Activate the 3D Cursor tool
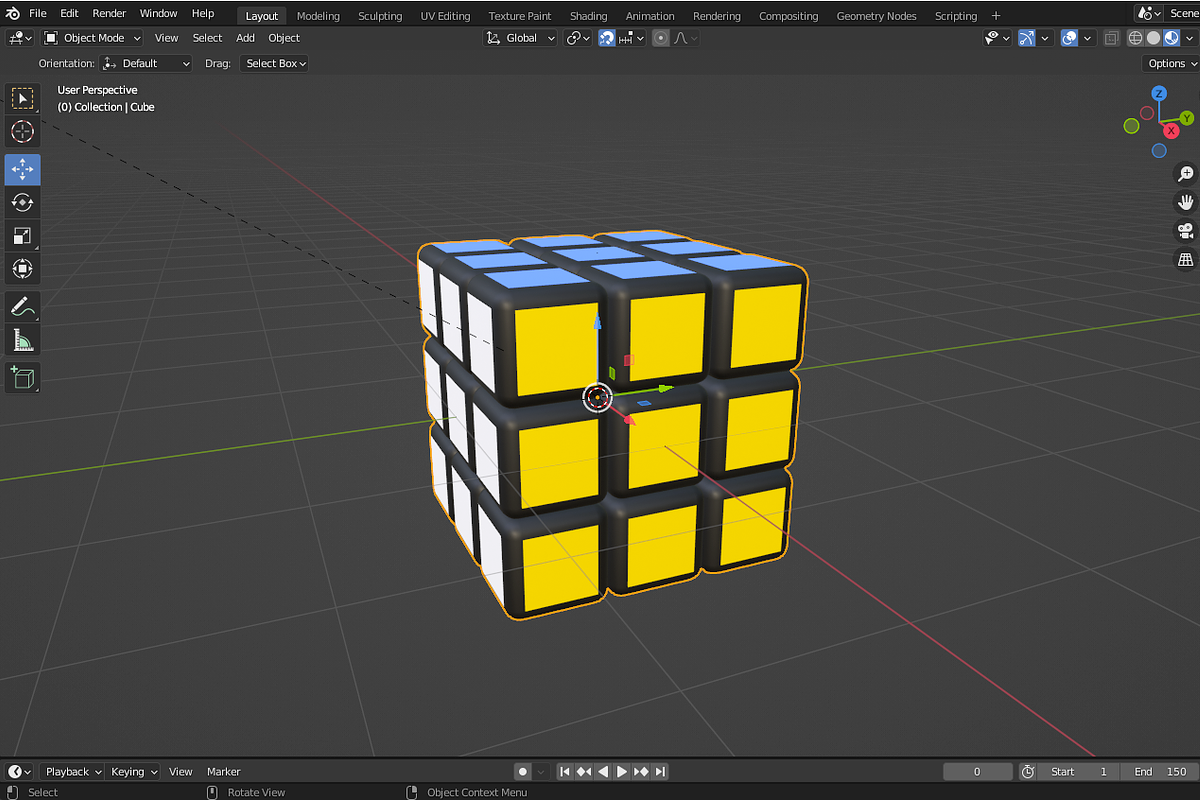 pyautogui.click(x=22, y=131)
